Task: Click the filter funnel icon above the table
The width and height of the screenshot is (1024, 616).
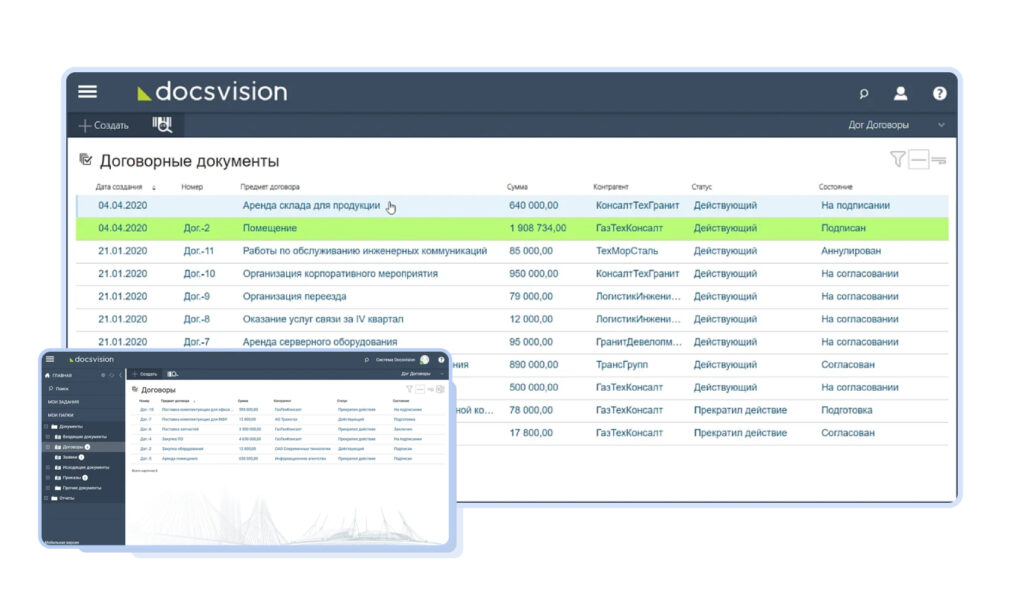Action: (897, 160)
